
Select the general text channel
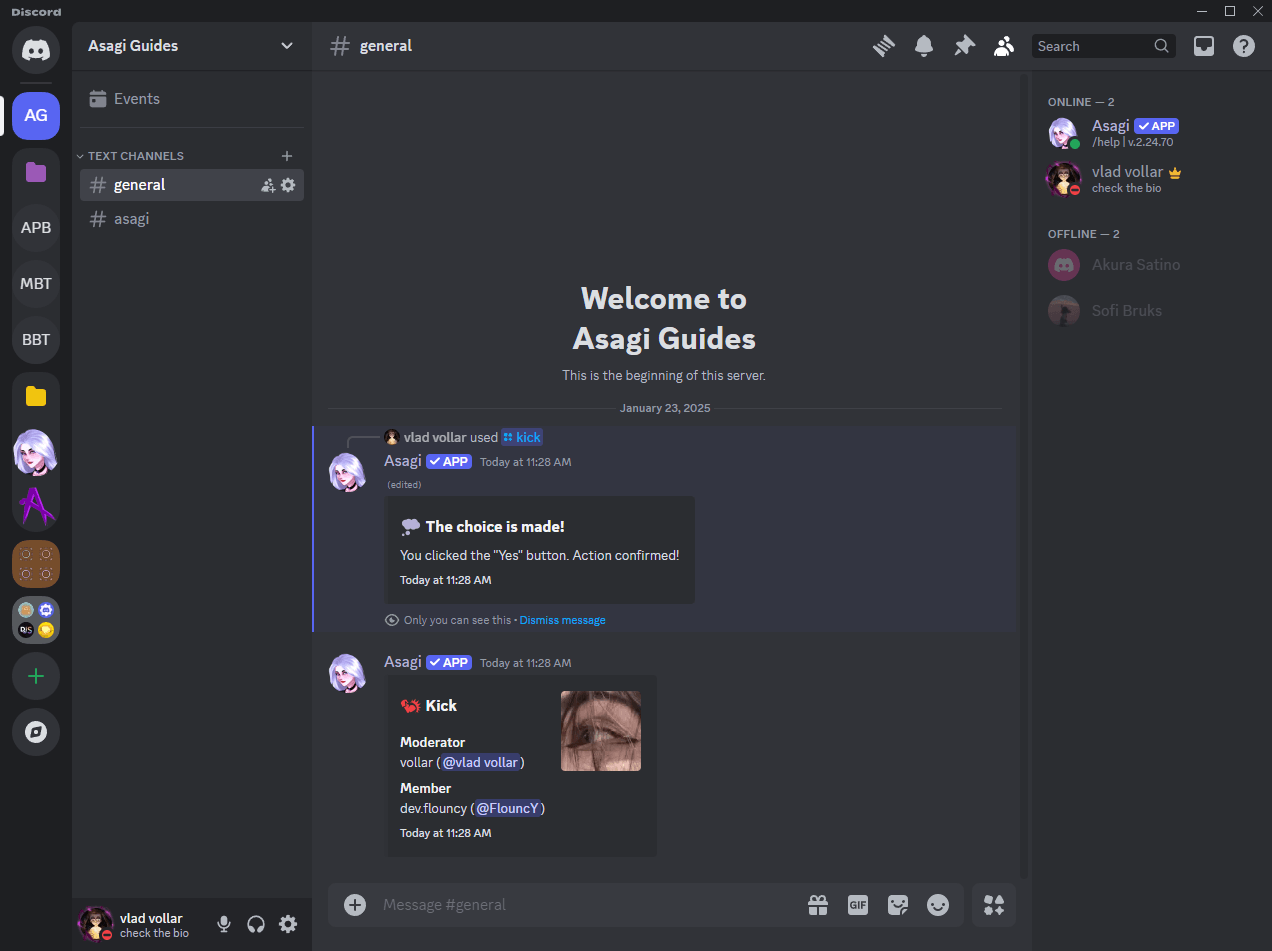click(192, 185)
